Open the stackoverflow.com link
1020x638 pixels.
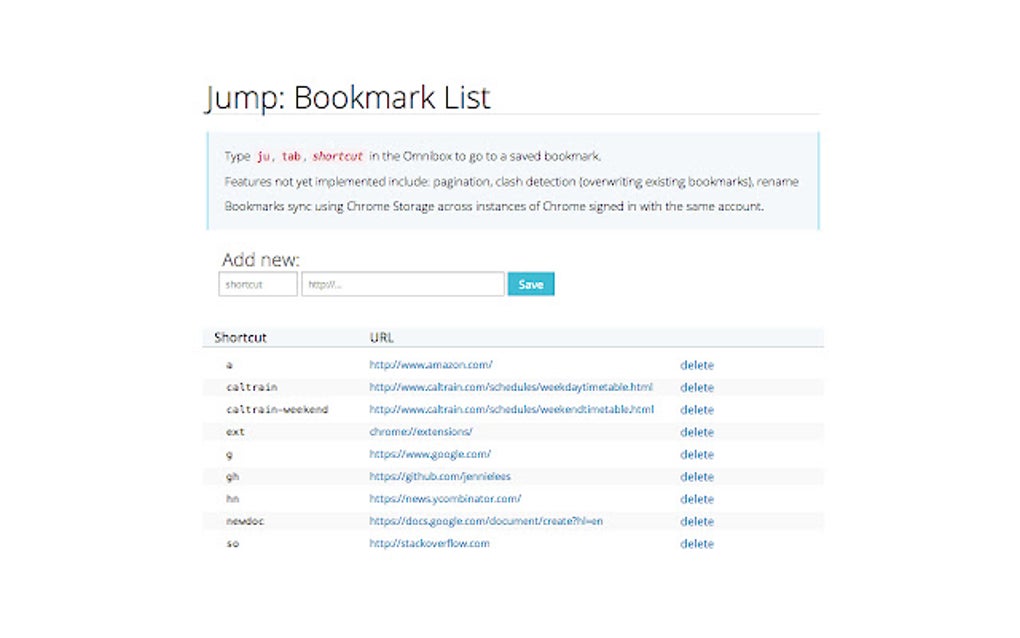(x=429, y=543)
